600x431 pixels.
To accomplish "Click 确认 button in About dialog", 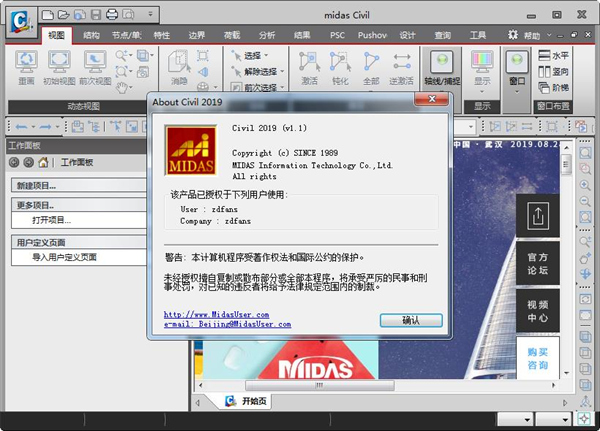I will pyautogui.click(x=411, y=320).
